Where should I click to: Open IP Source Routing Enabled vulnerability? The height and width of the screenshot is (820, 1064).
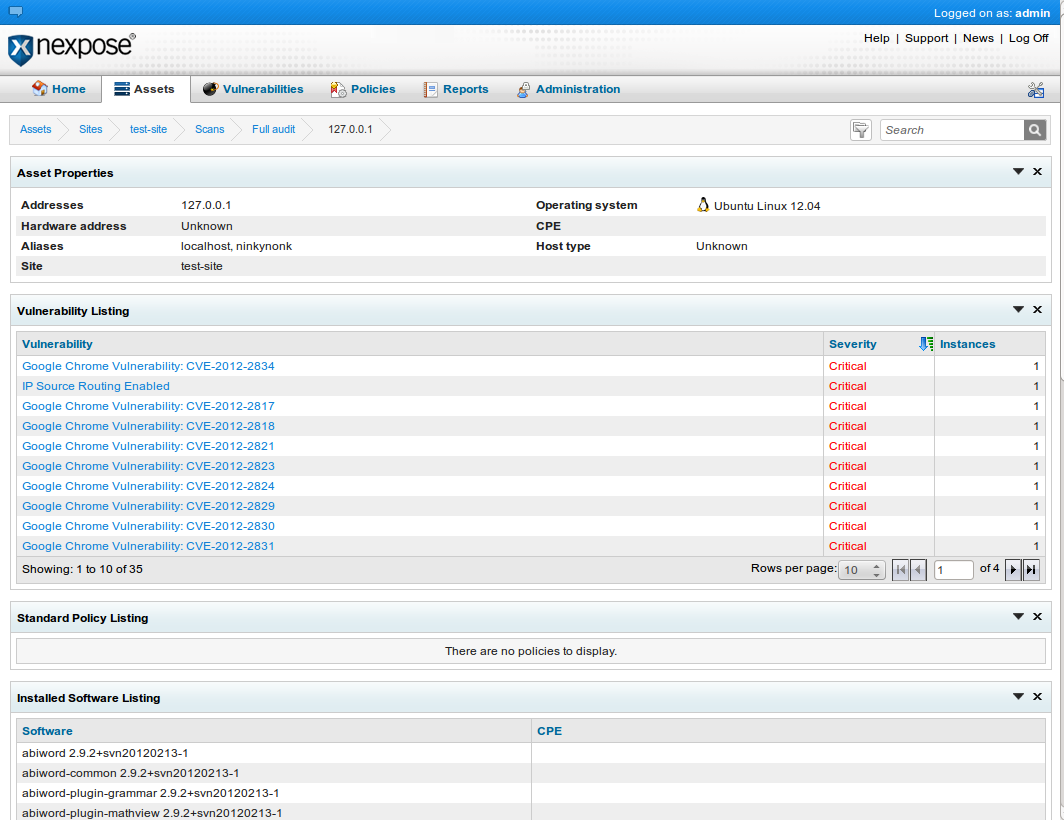[96, 386]
